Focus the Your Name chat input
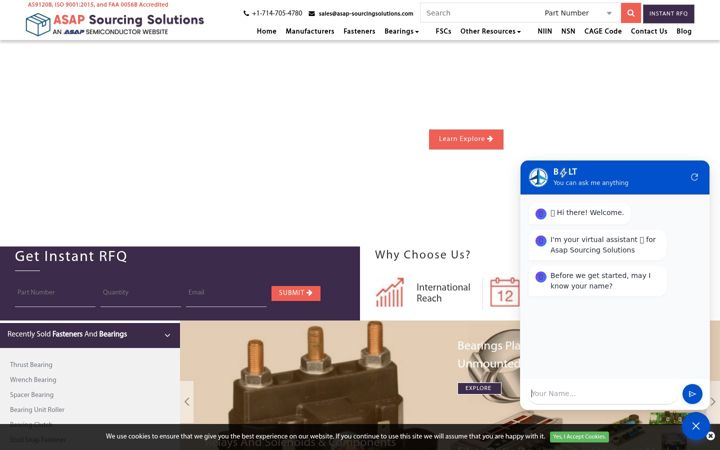The height and width of the screenshot is (450, 720). click(602, 394)
